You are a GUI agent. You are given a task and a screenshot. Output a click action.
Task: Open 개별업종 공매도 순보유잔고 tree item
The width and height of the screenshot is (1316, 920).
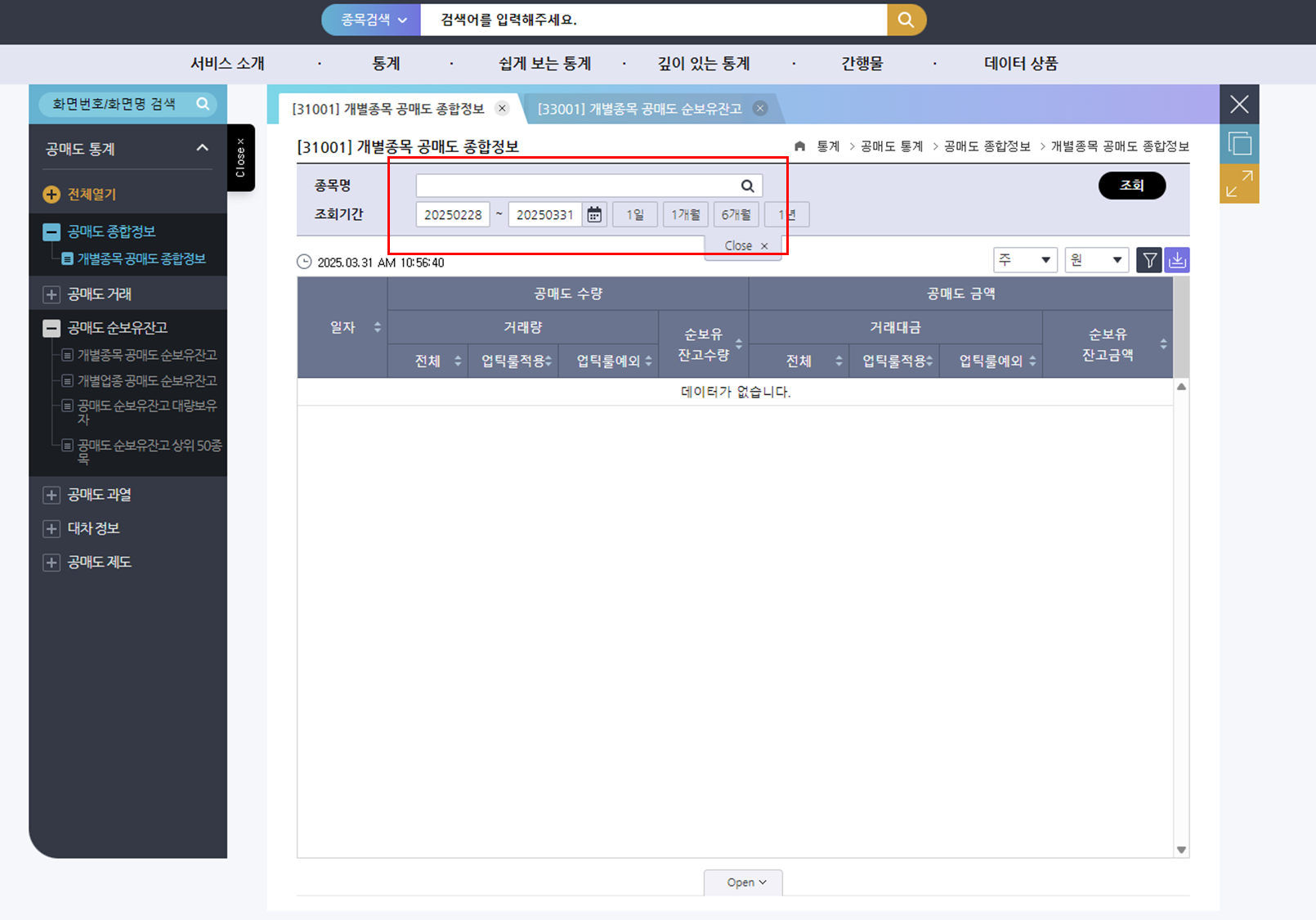pyautogui.click(x=147, y=380)
